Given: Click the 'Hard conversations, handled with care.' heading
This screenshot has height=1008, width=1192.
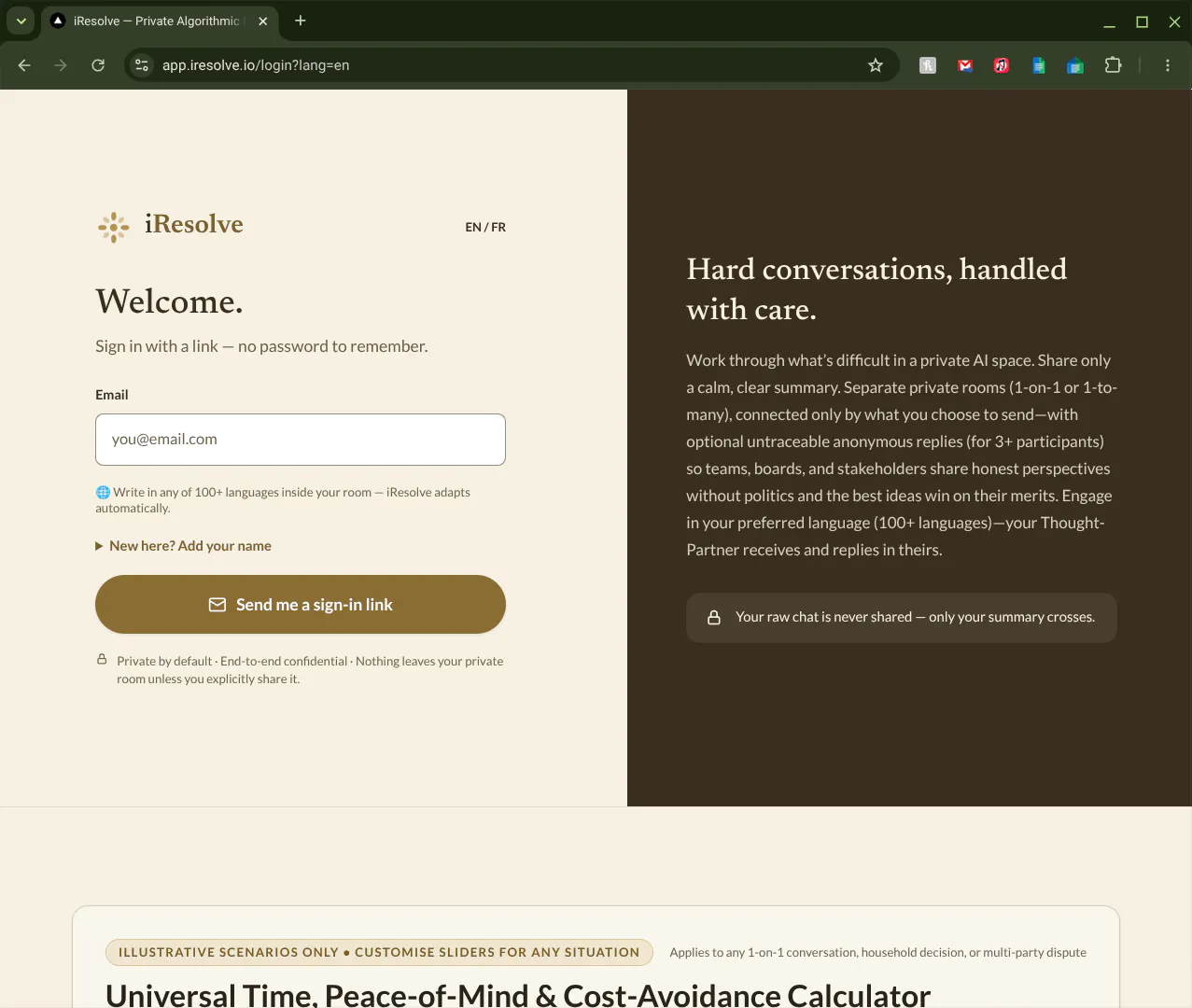Looking at the screenshot, I should (x=876, y=289).
